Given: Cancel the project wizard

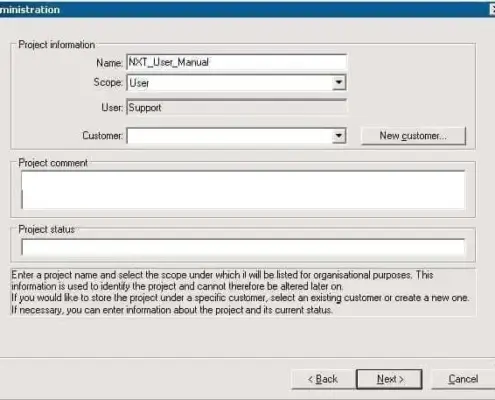Looking at the screenshot, I should tap(463, 379).
